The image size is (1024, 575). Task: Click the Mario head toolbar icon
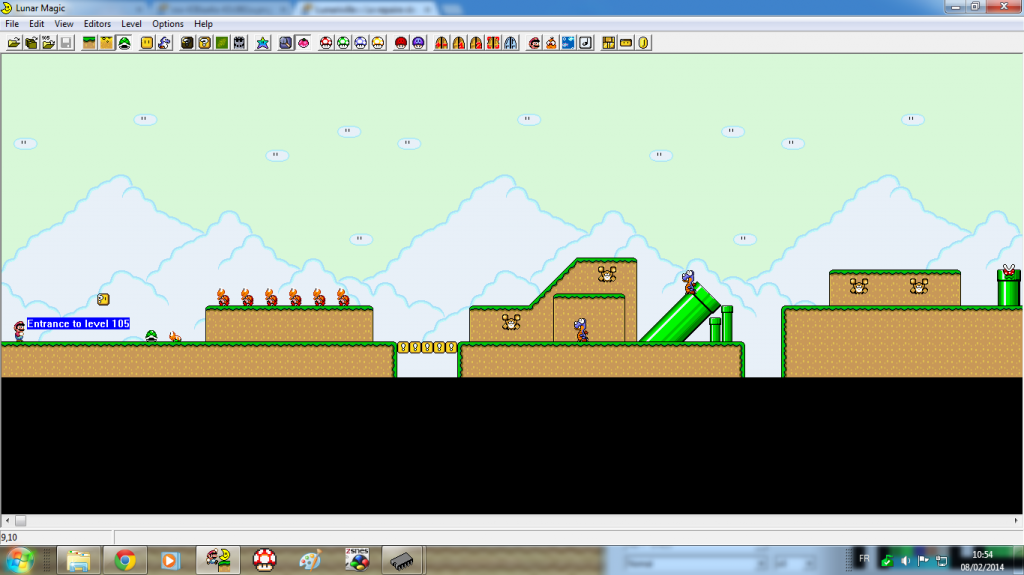click(x=534, y=42)
